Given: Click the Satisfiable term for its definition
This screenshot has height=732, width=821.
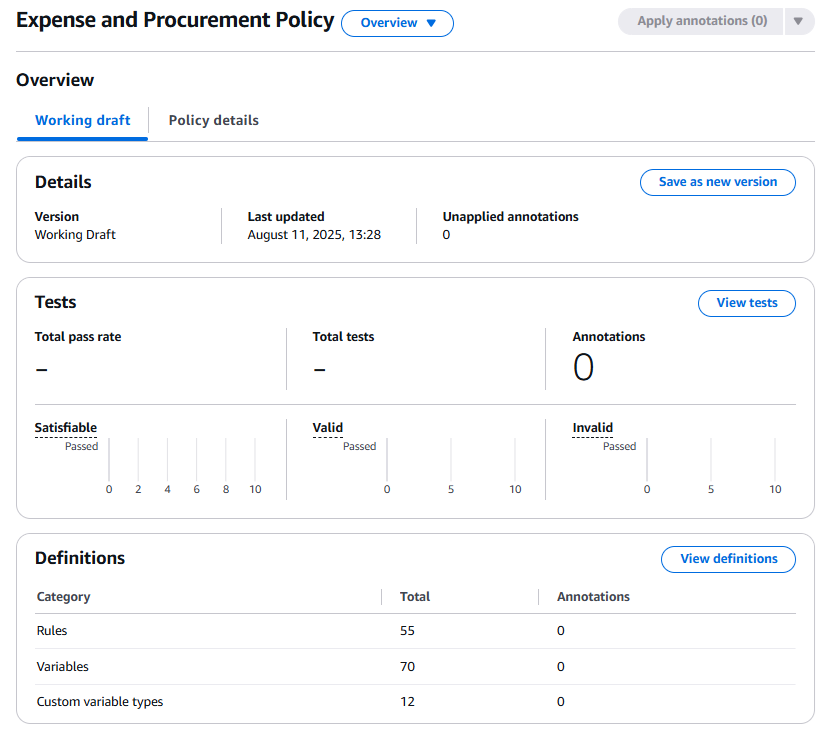Looking at the screenshot, I should point(65,427).
